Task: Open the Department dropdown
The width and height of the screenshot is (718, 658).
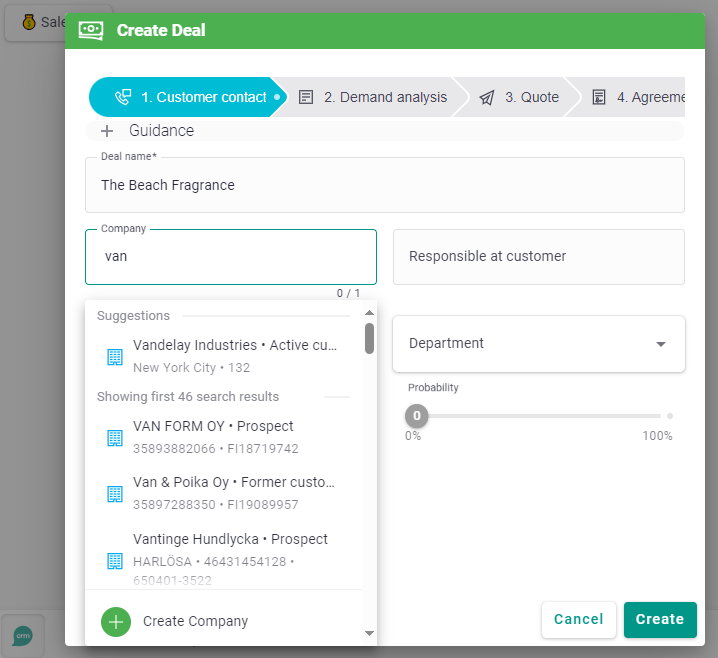Action: [x=538, y=344]
